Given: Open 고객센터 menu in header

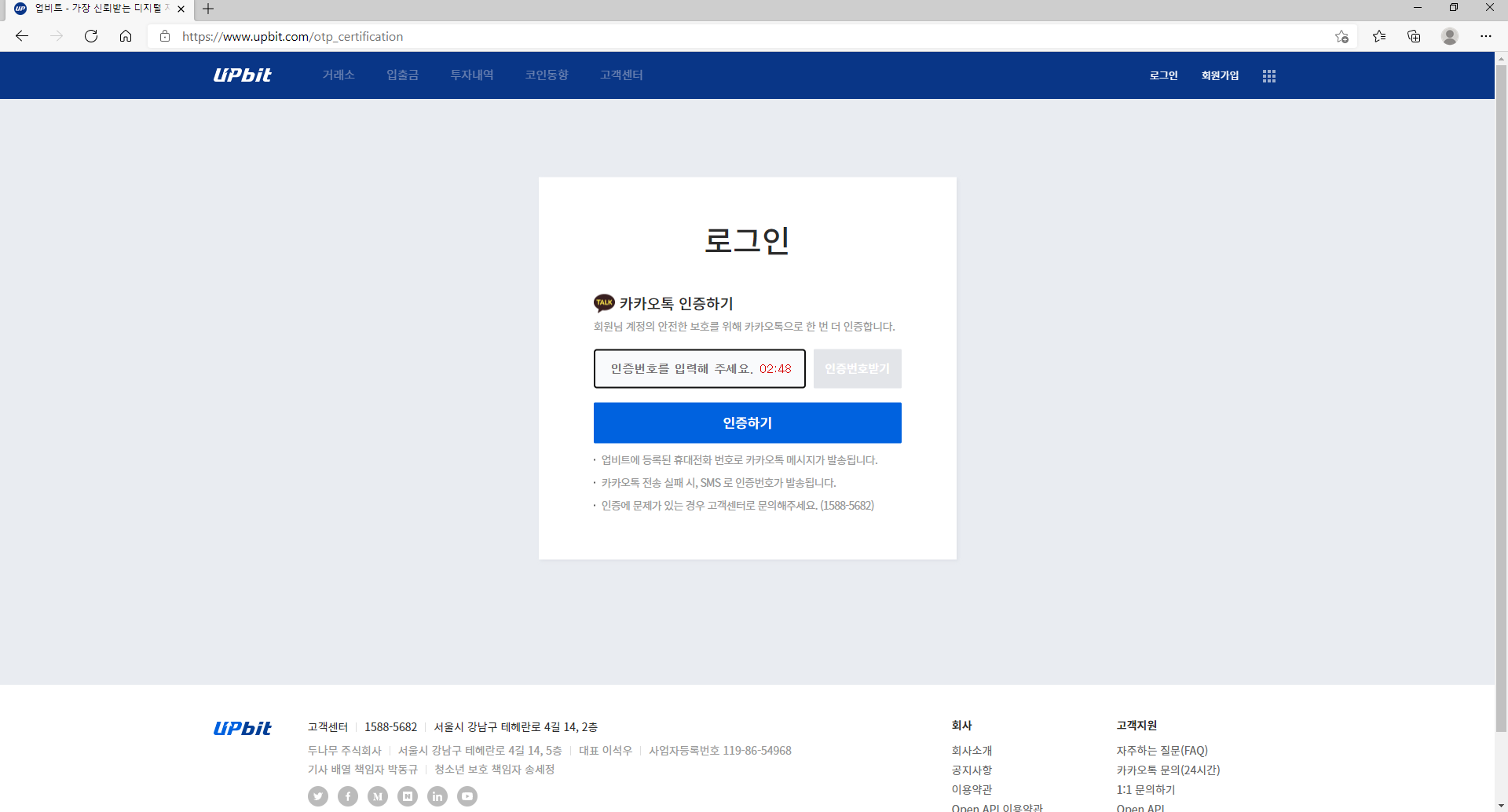Looking at the screenshot, I should [621, 75].
